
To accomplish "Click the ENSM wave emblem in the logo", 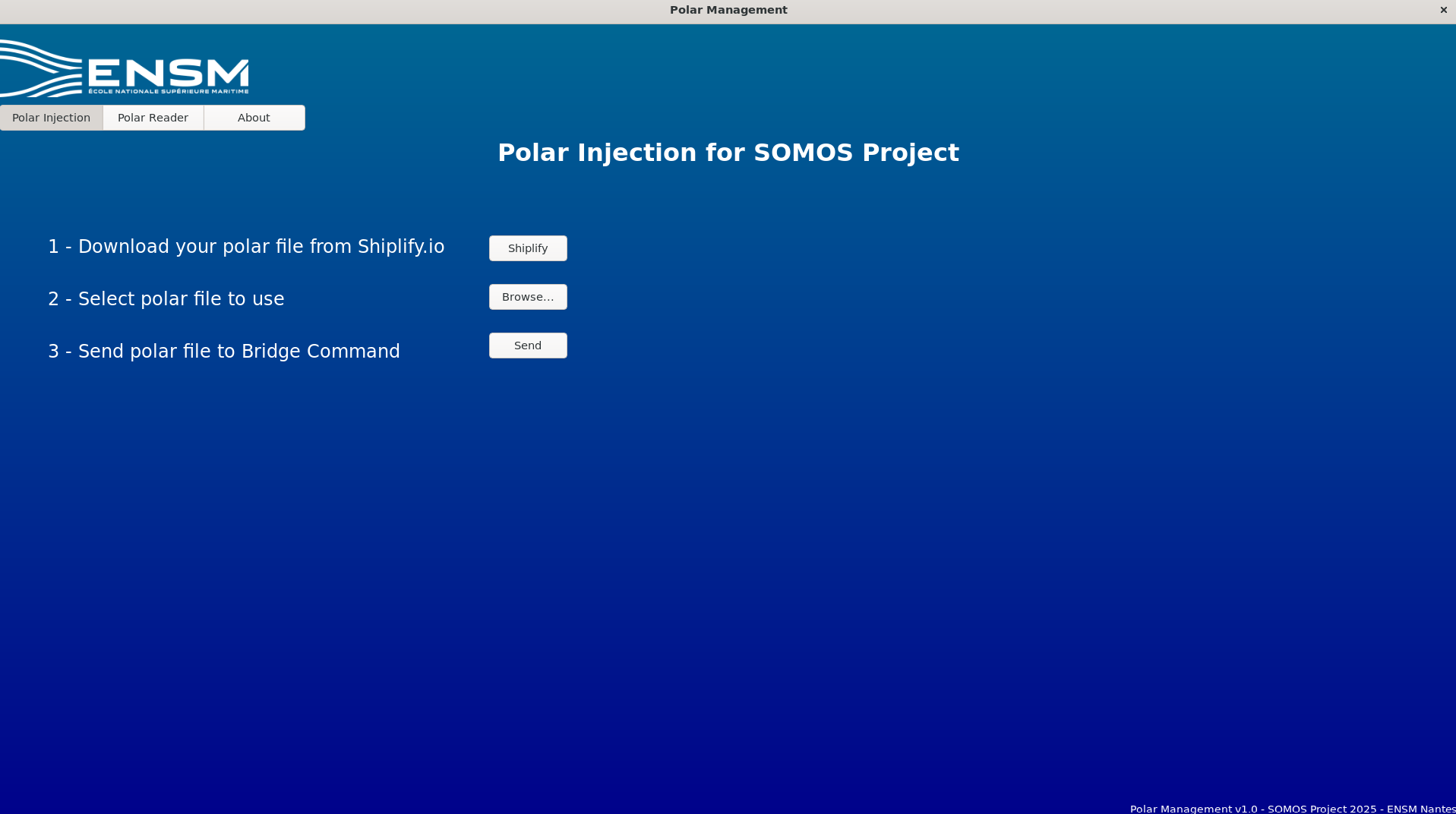I will [39, 68].
